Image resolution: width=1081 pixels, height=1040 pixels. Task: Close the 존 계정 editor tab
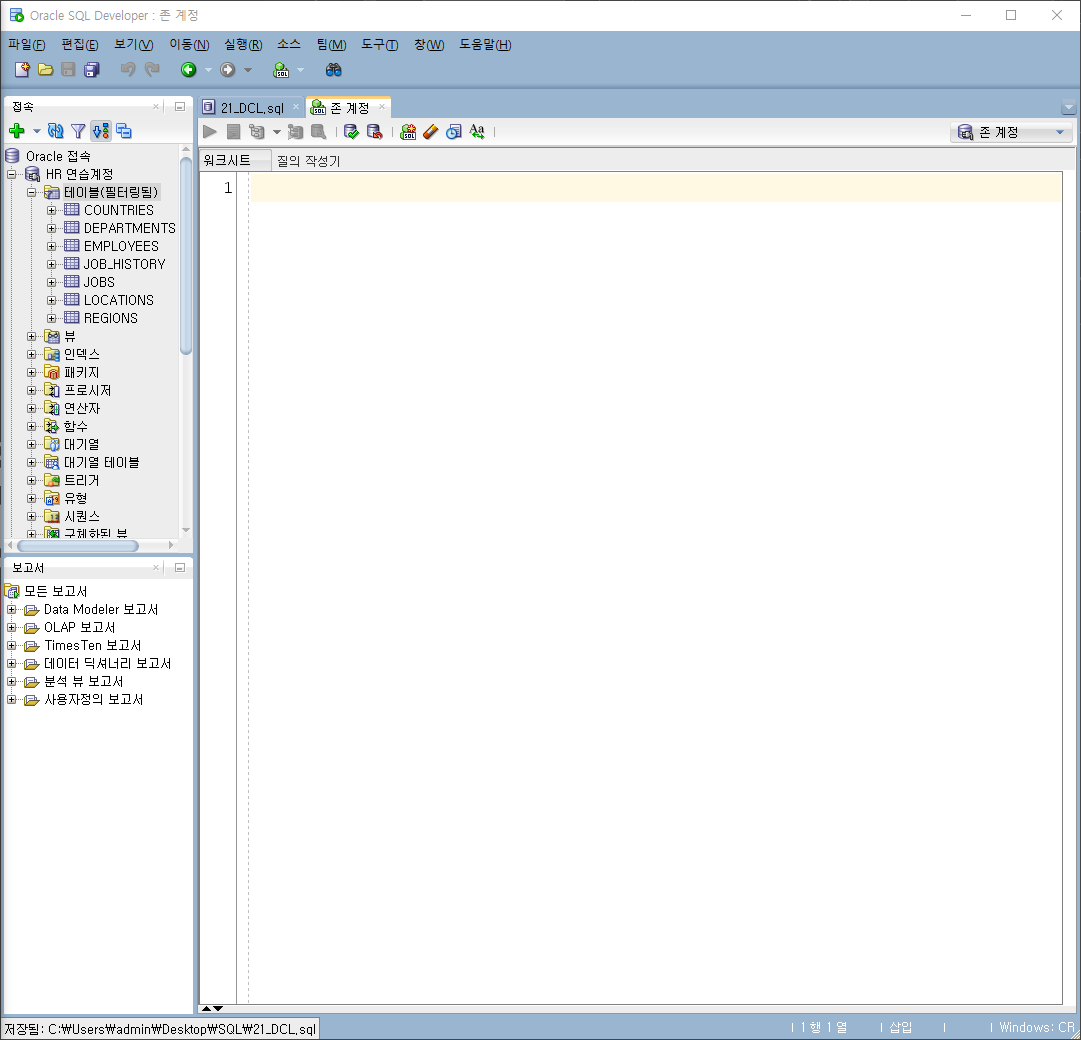382,107
